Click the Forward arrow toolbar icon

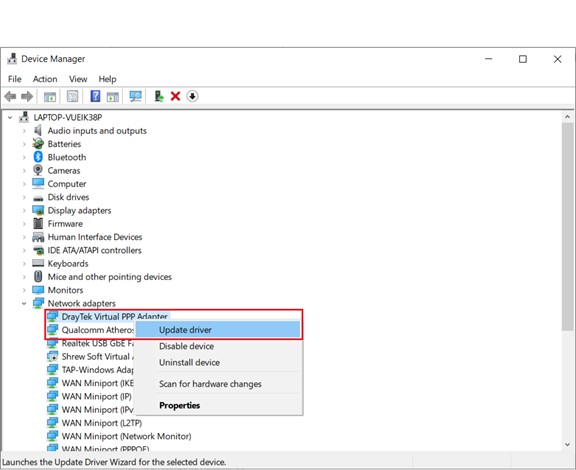[27, 97]
